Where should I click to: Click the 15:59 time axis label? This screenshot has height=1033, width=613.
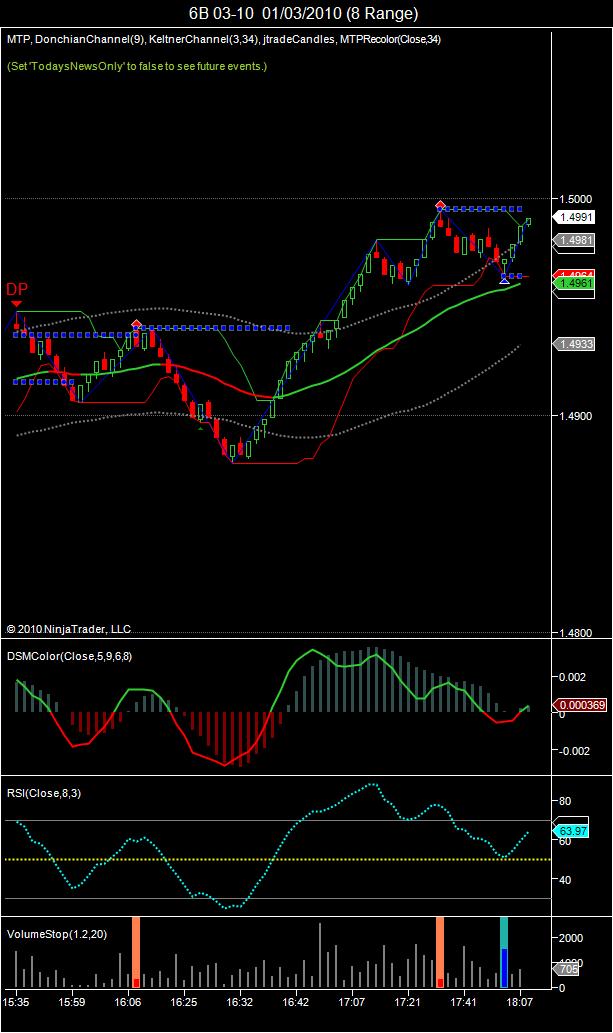71,1002
